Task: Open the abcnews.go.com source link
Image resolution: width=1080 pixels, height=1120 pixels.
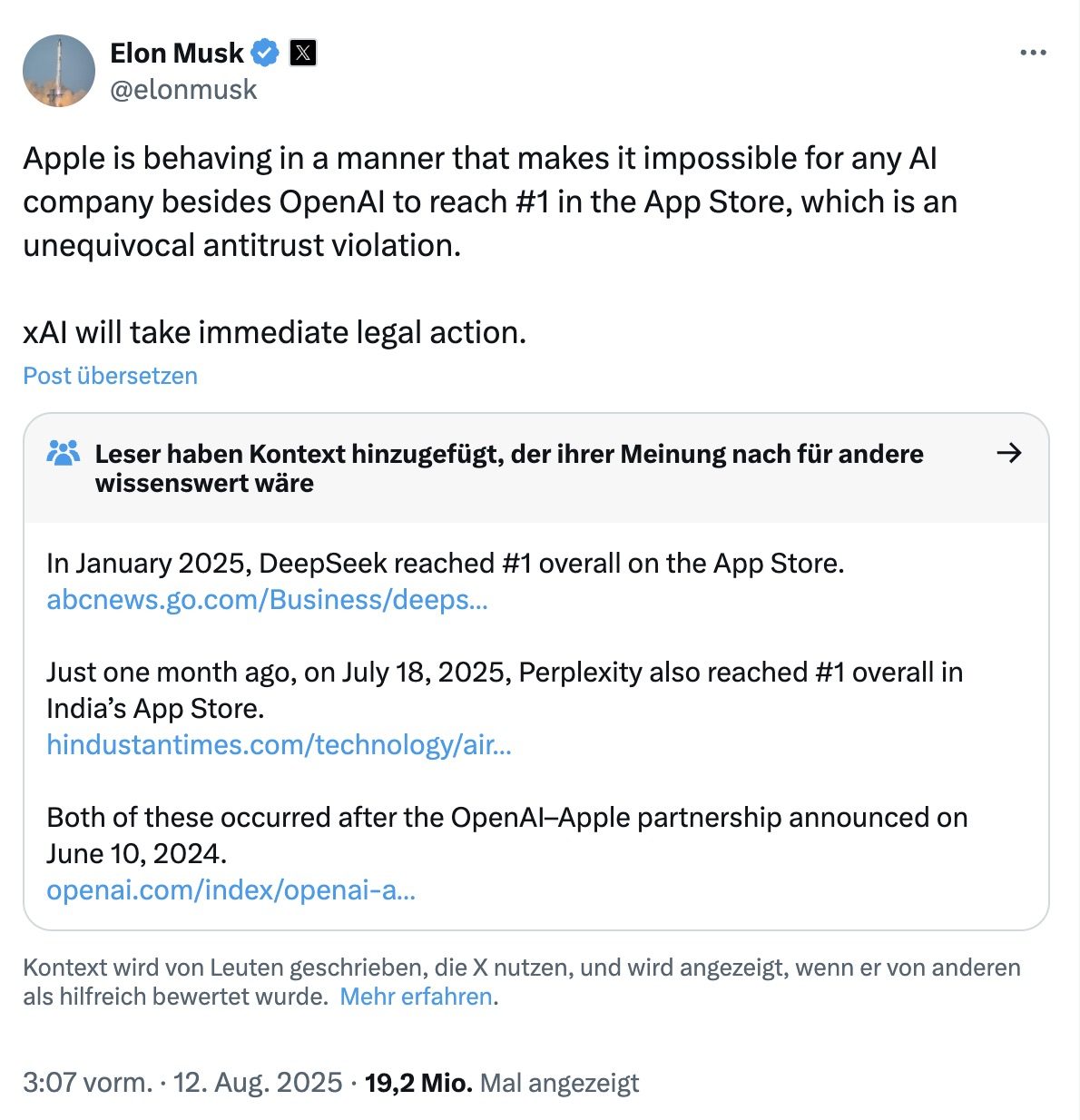Action: pyautogui.click(x=267, y=600)
